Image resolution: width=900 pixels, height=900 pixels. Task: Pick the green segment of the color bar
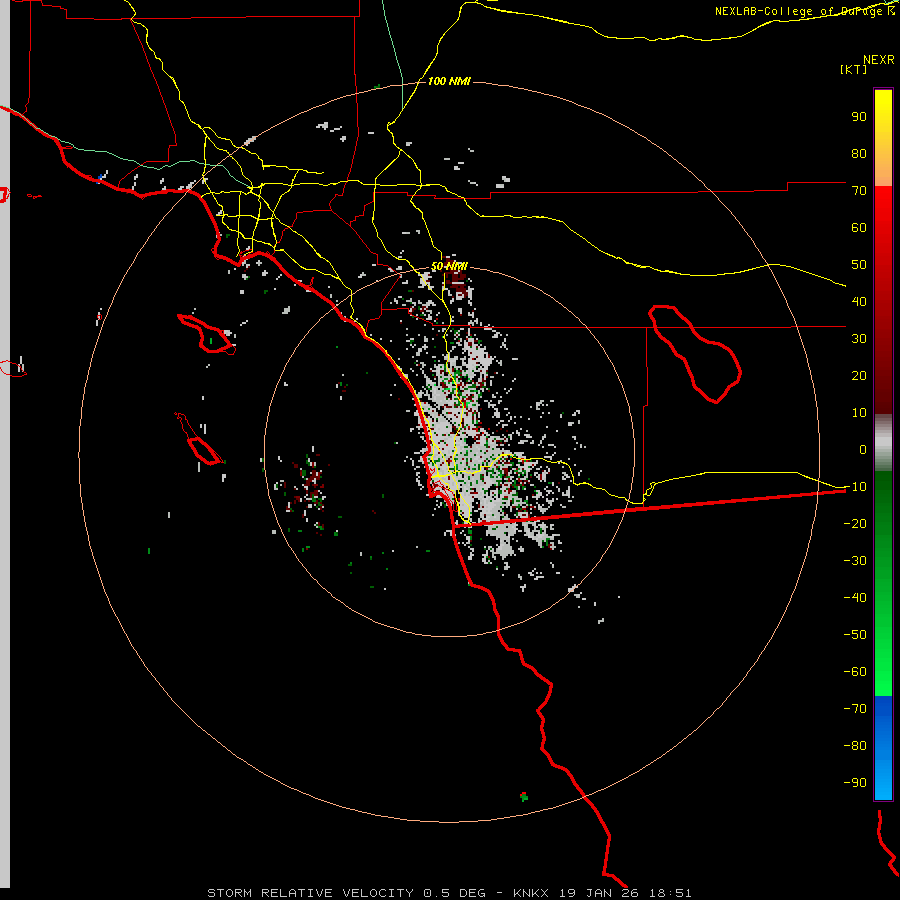coord(883,584)
